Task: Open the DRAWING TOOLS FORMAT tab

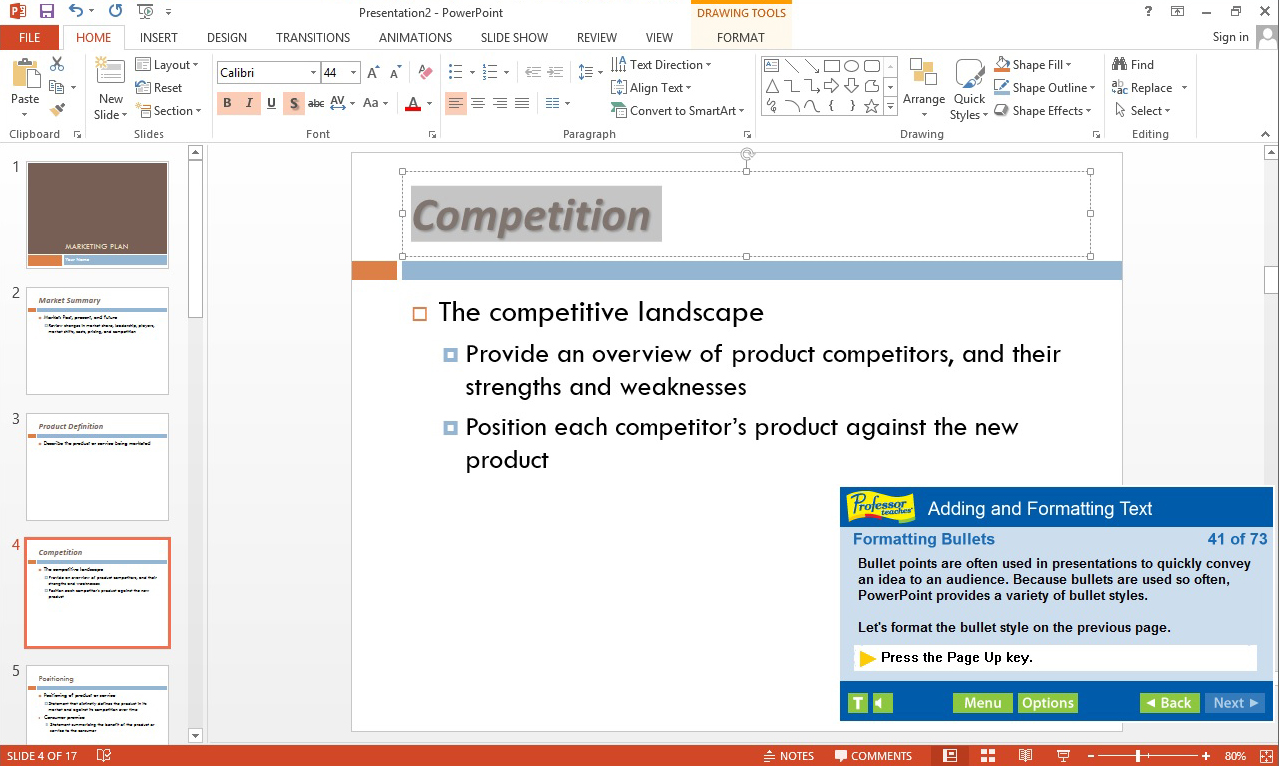Action: point(740,37)
